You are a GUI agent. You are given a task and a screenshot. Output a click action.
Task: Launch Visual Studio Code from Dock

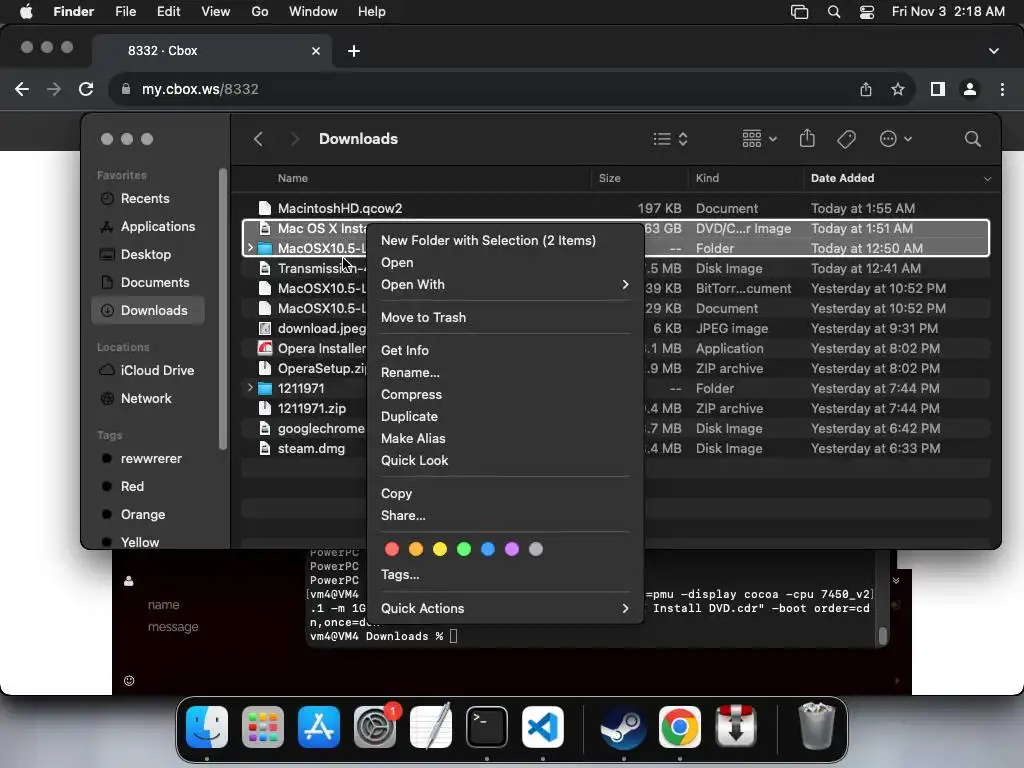543,727
